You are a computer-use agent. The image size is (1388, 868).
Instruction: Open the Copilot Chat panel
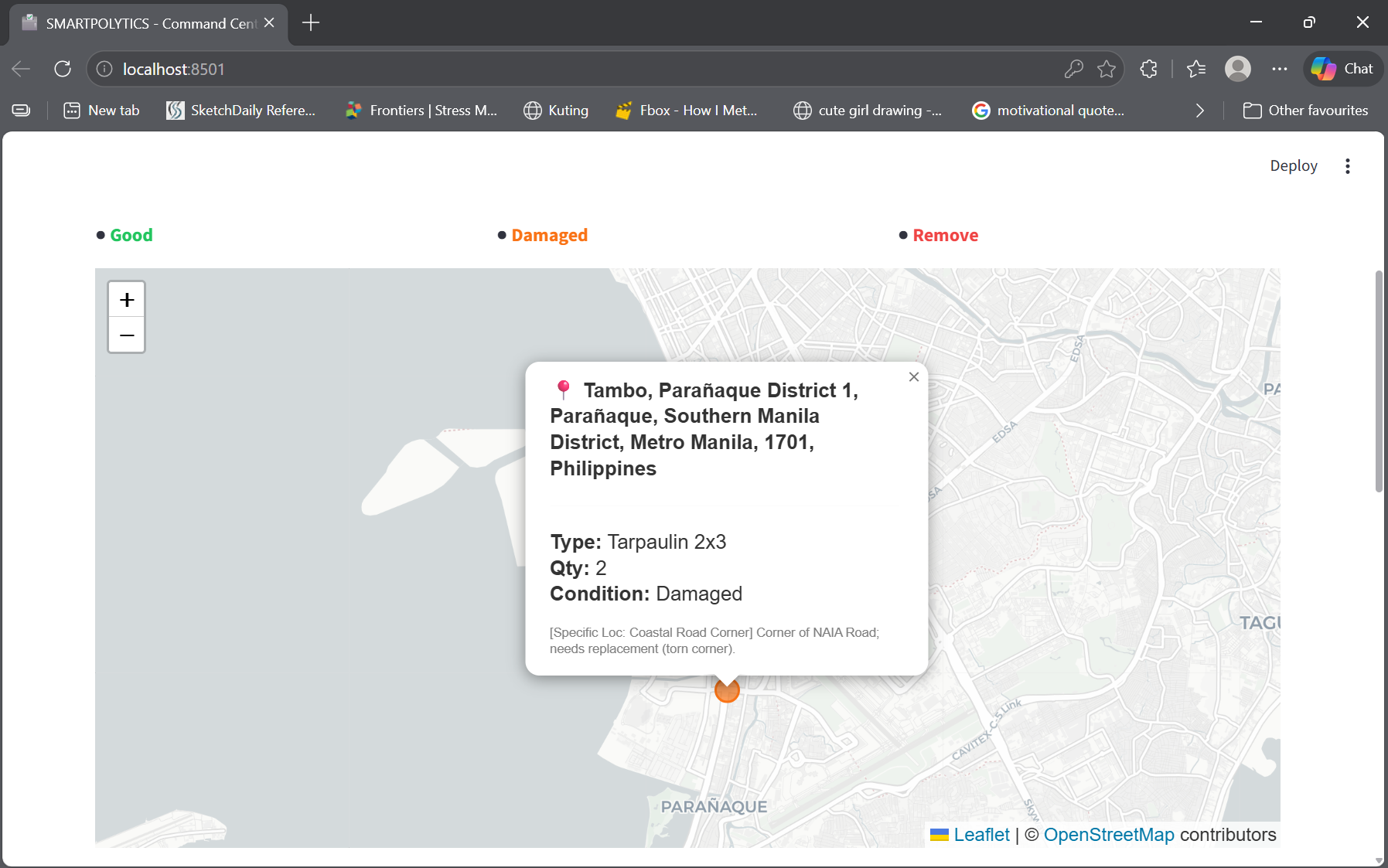click(x=1342, y=69)
